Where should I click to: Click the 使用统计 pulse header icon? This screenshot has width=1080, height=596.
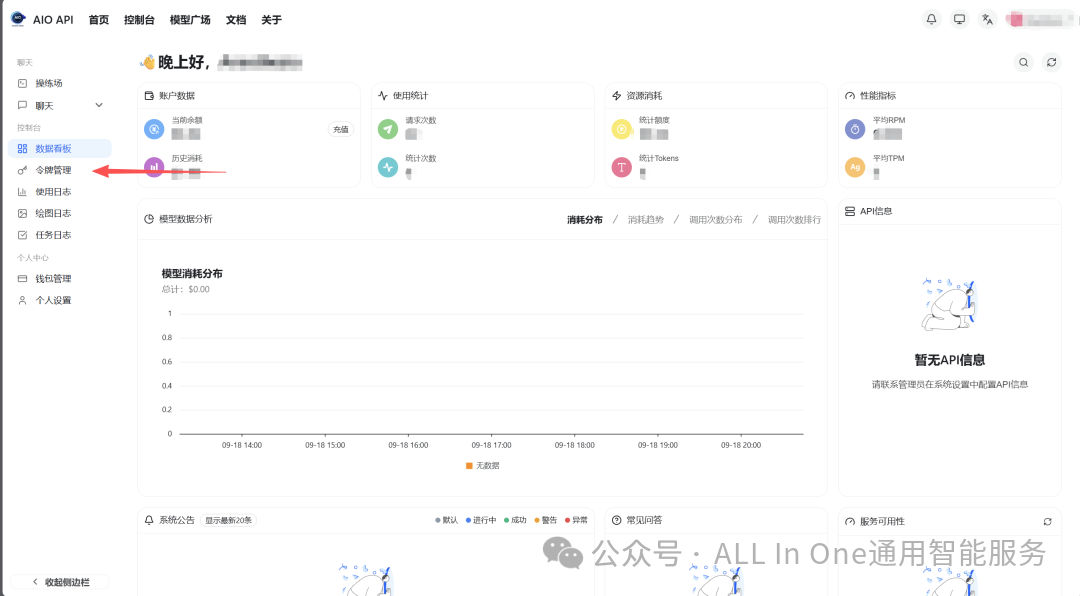[383, 96]
